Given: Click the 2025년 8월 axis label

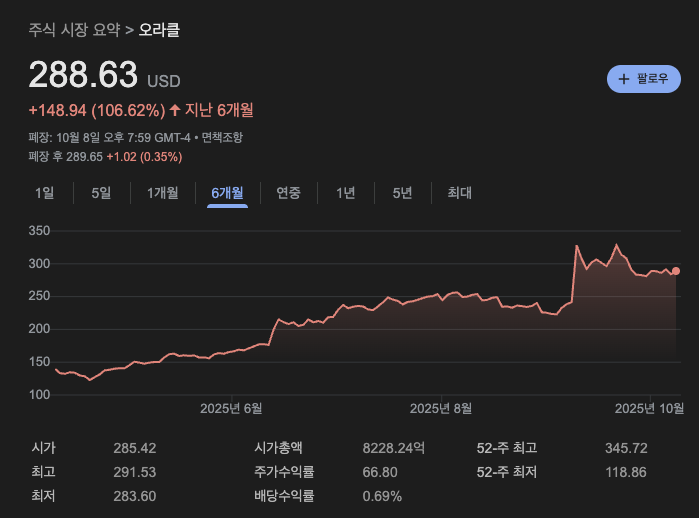Looking at the screenshot, I should click(x=441, y=408).
